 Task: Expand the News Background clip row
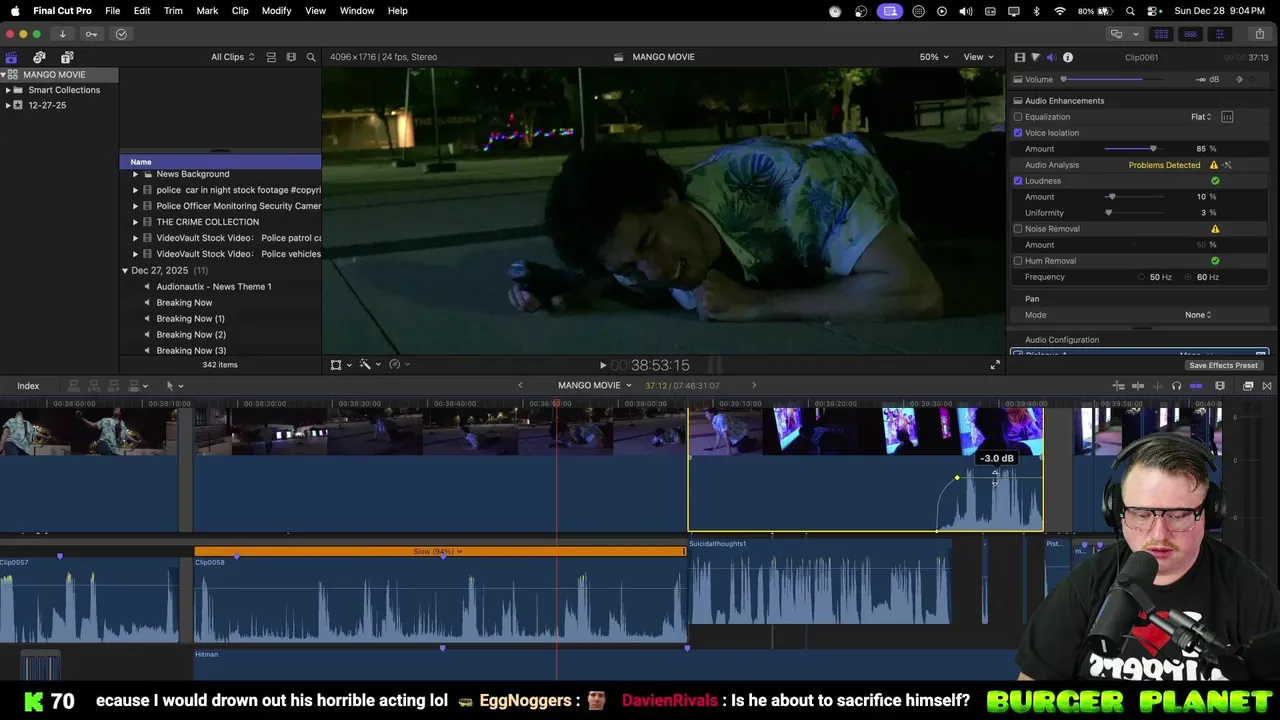(x=135, y=174)
